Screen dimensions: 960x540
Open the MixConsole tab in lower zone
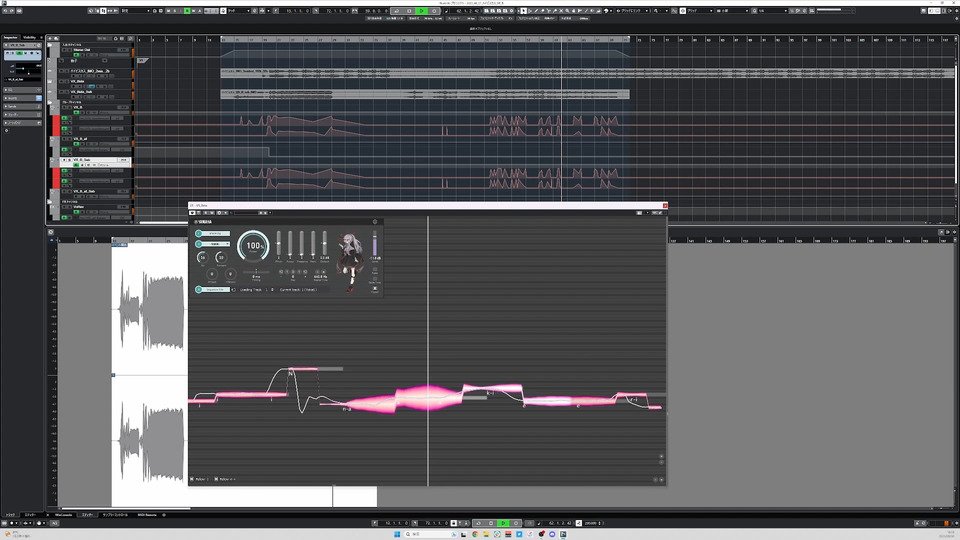(x=64, y=515)
